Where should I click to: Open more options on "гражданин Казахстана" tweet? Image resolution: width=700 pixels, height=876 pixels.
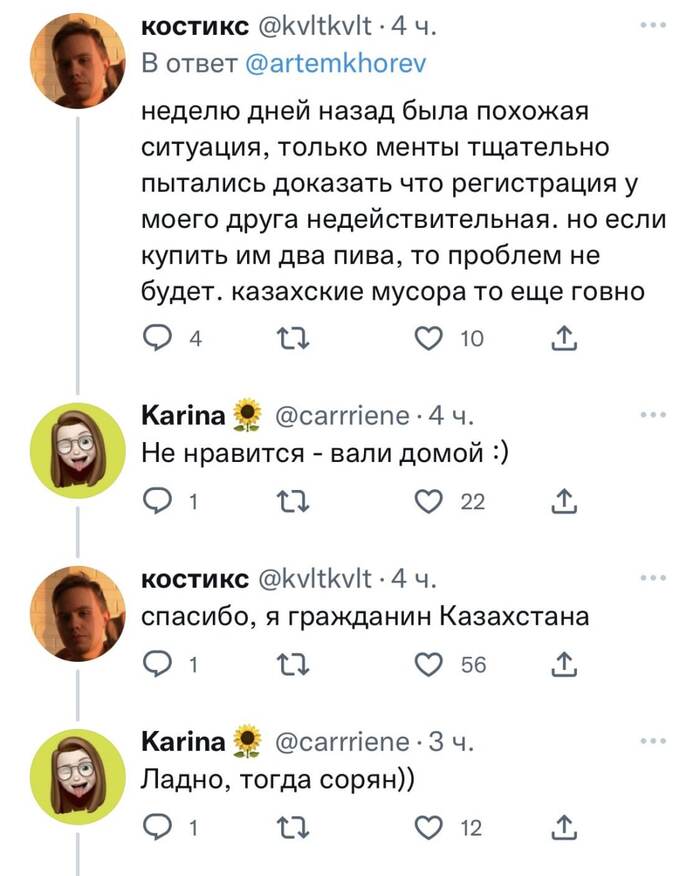pos(651,577)
